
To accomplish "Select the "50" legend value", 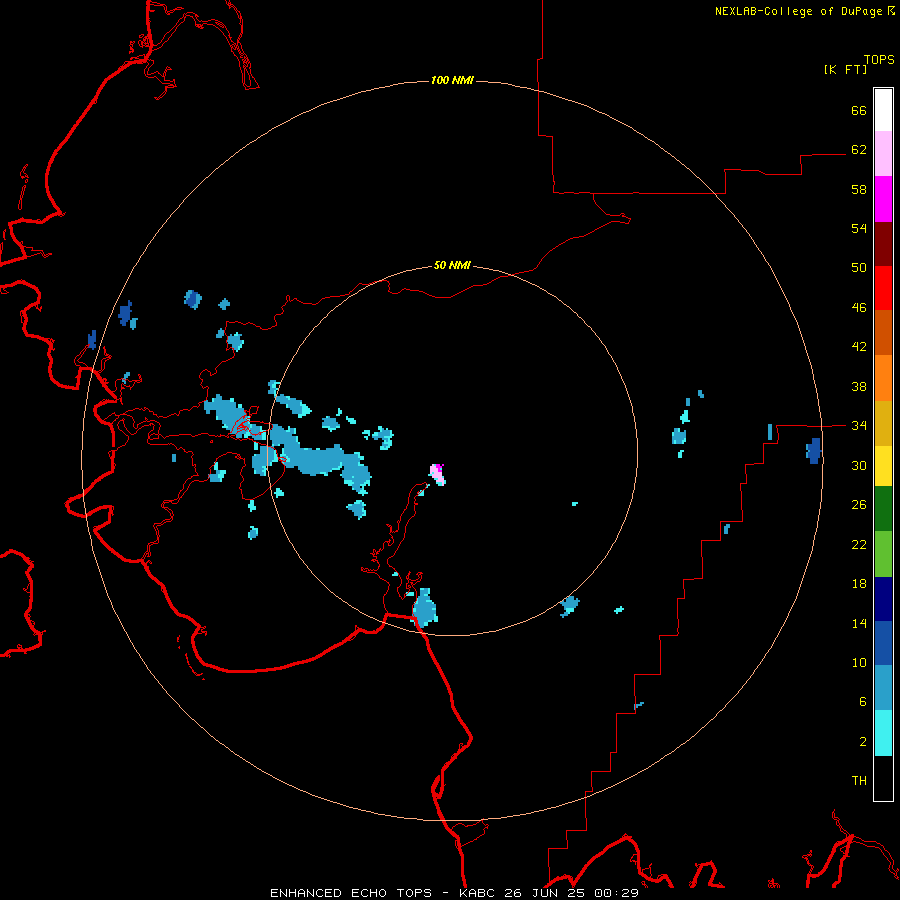I will coord(859,268).
